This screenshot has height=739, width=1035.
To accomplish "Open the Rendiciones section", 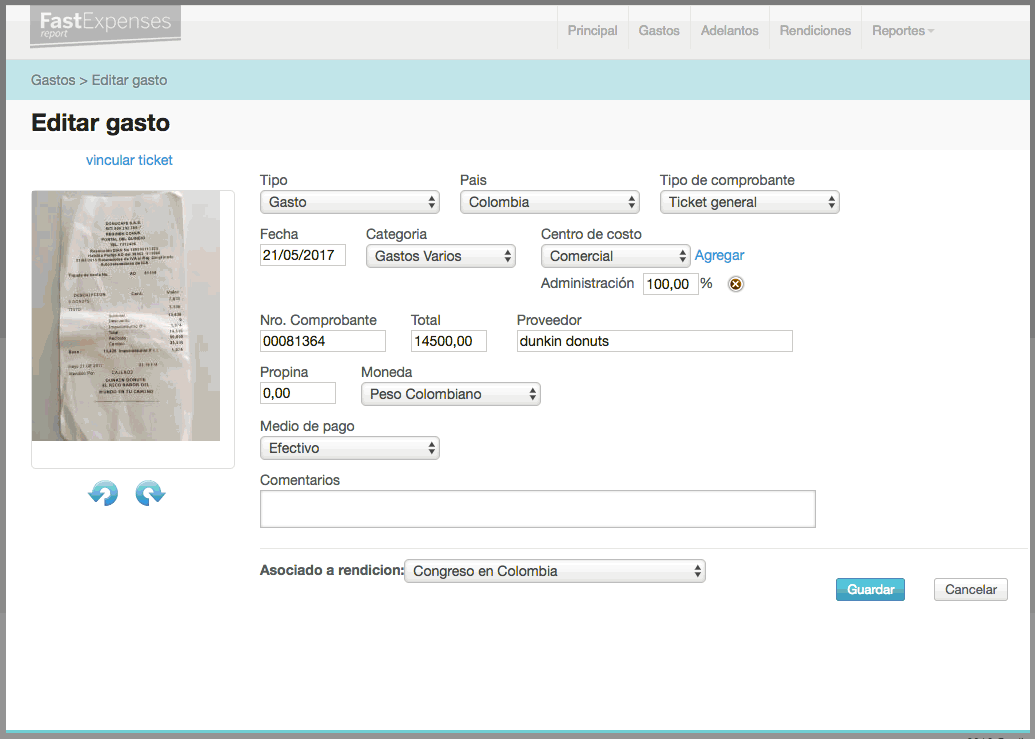I will (x=815, y=30).
